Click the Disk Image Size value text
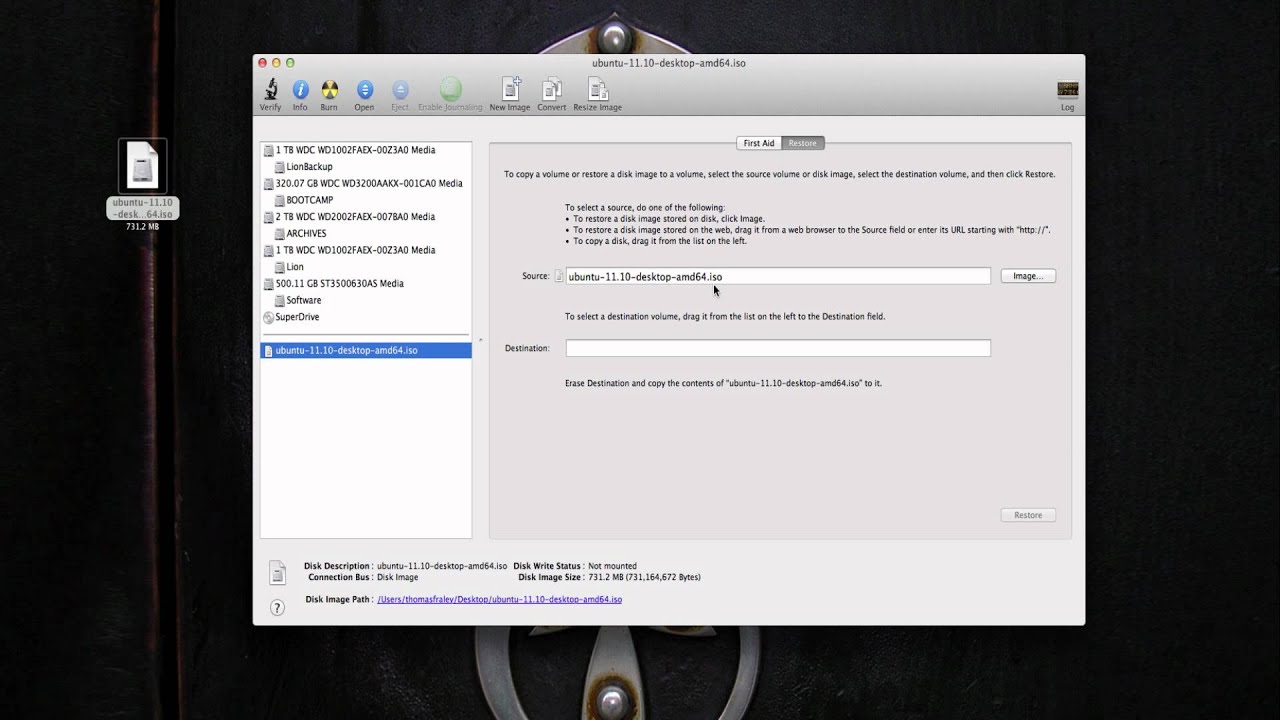Viewport: 1280px width, 720px height. (644, 577)
